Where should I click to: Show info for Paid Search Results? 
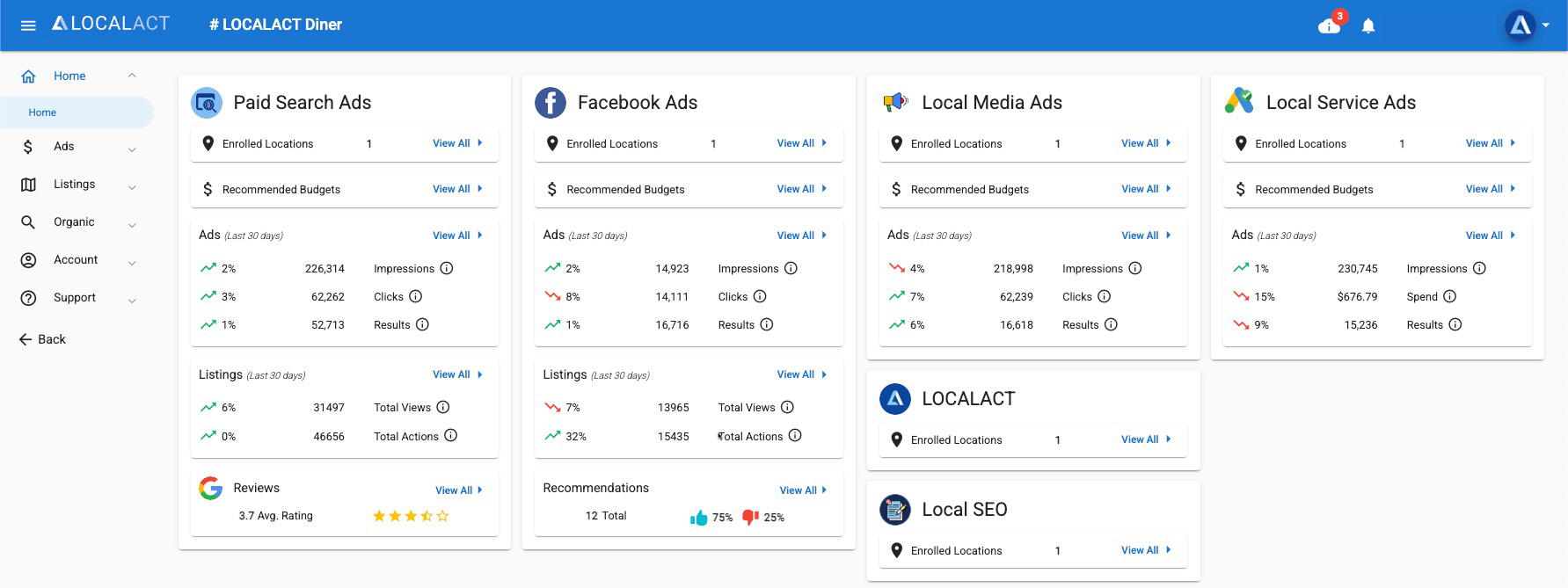422,324
